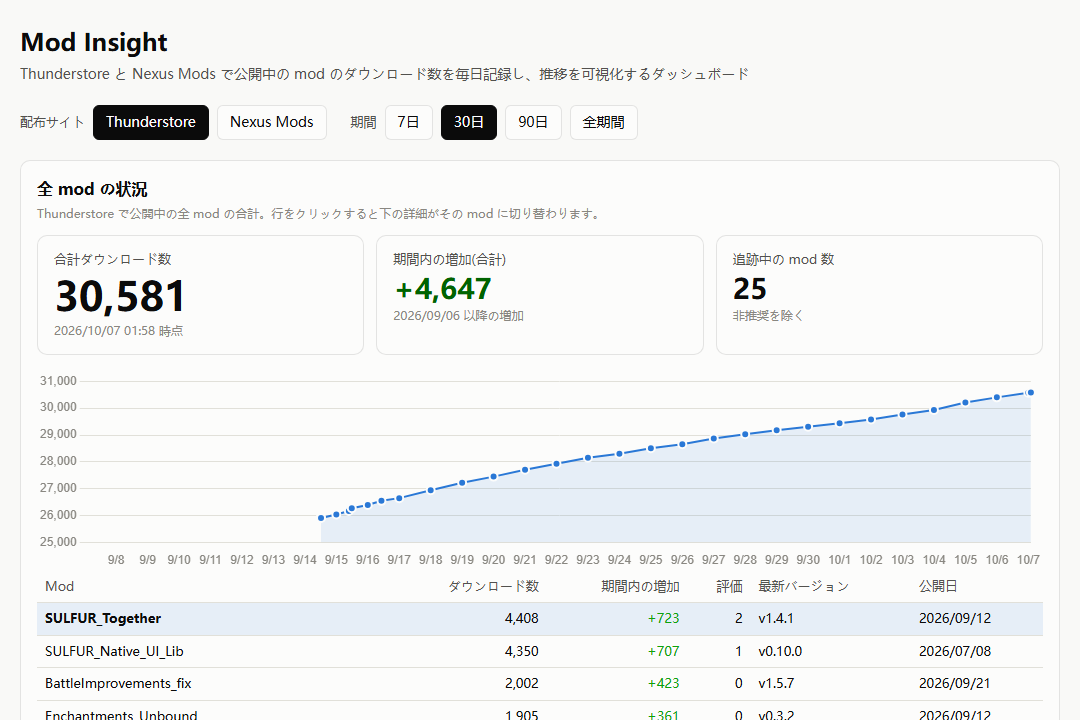Click release date 2026/09/12 of SULFUR_Together

tap(955, 619)
